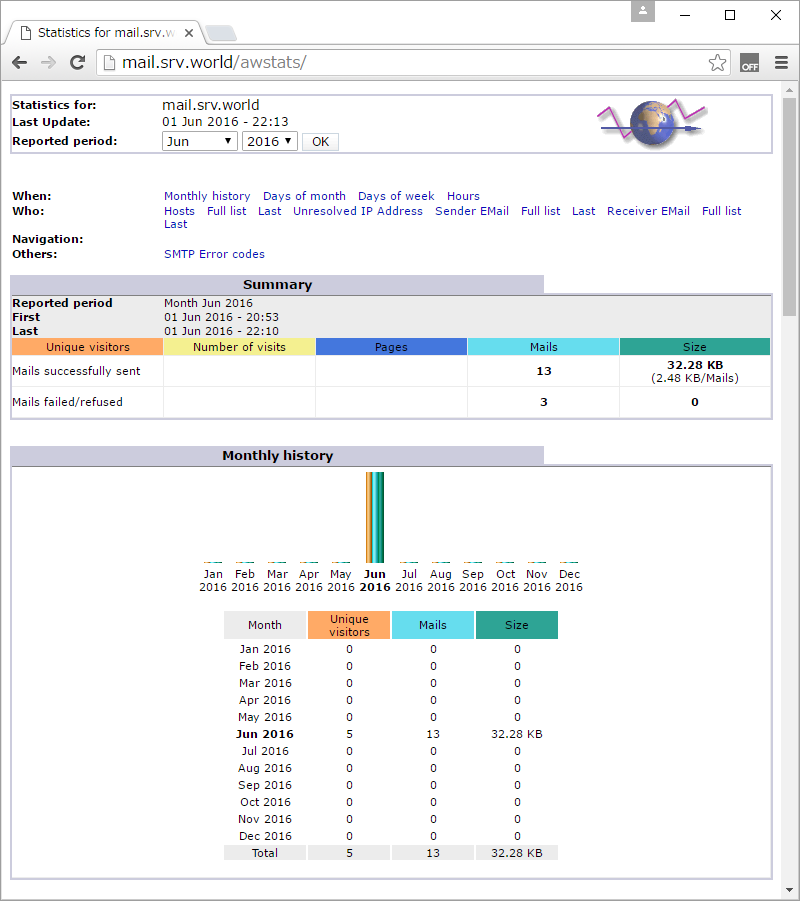The image size is (800, 901).
Task: Open the Full list link after Receiver EMail
Action: click(721, 211)
